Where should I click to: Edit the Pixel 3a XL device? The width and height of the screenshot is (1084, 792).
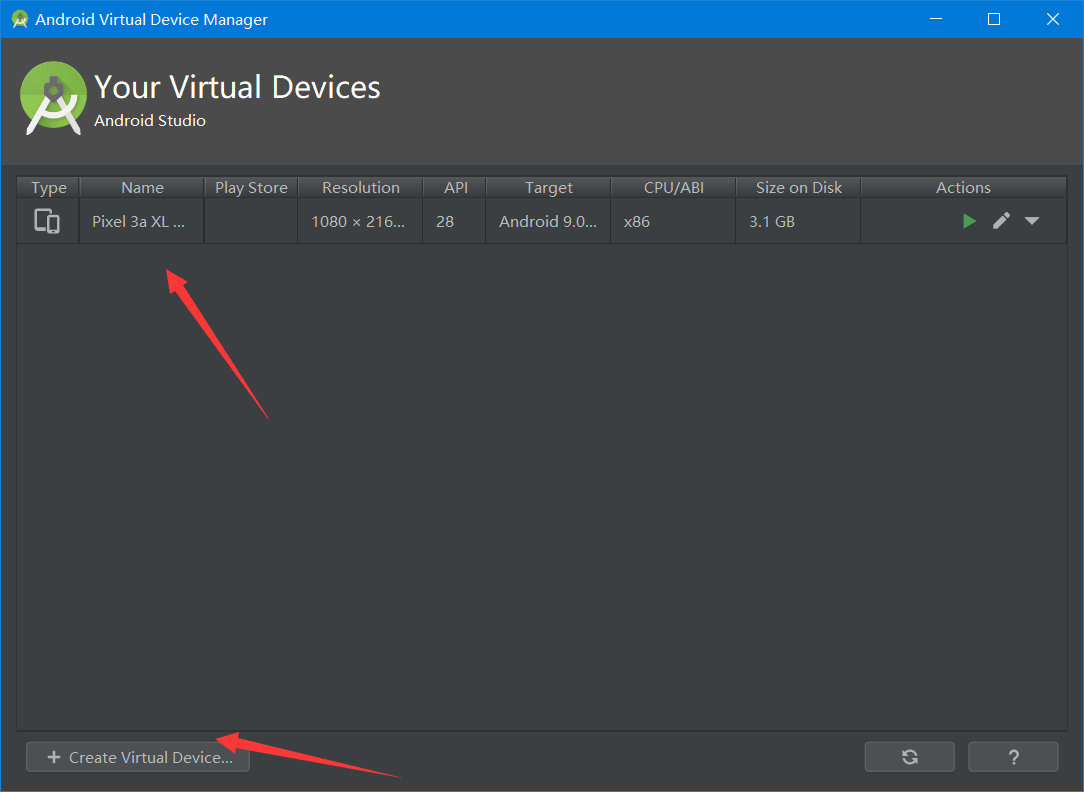[1001, 221]
